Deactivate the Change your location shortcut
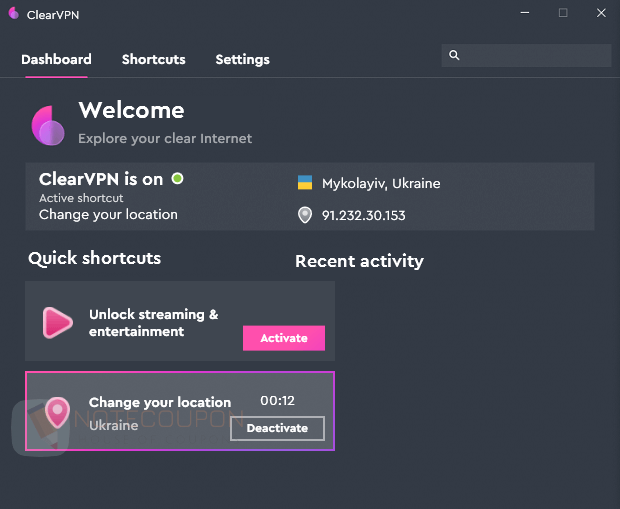The height and width of the screenshot is (509, 620). pos(277,428)
